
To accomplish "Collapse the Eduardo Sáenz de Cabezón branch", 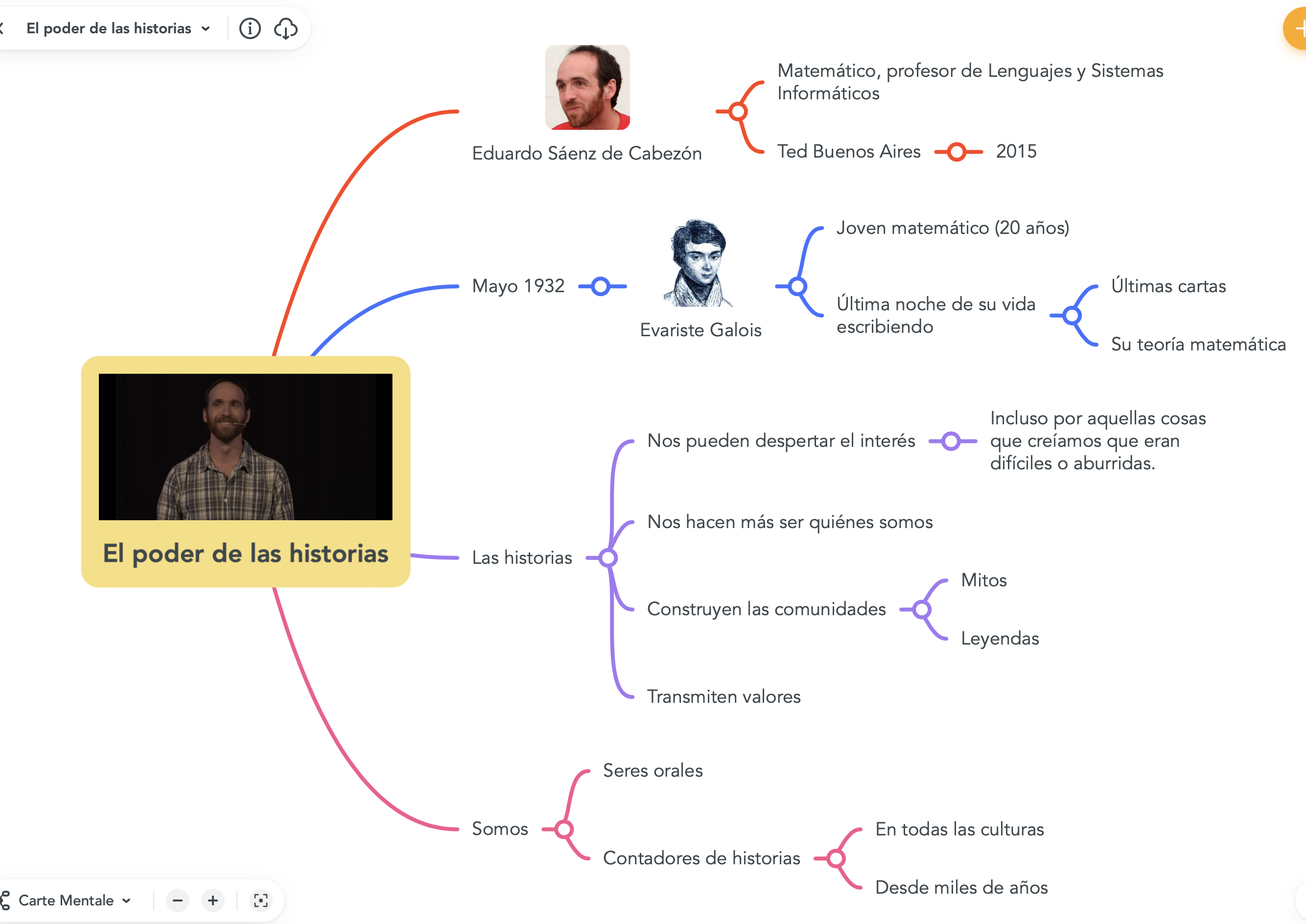I will tap(738, 112).
